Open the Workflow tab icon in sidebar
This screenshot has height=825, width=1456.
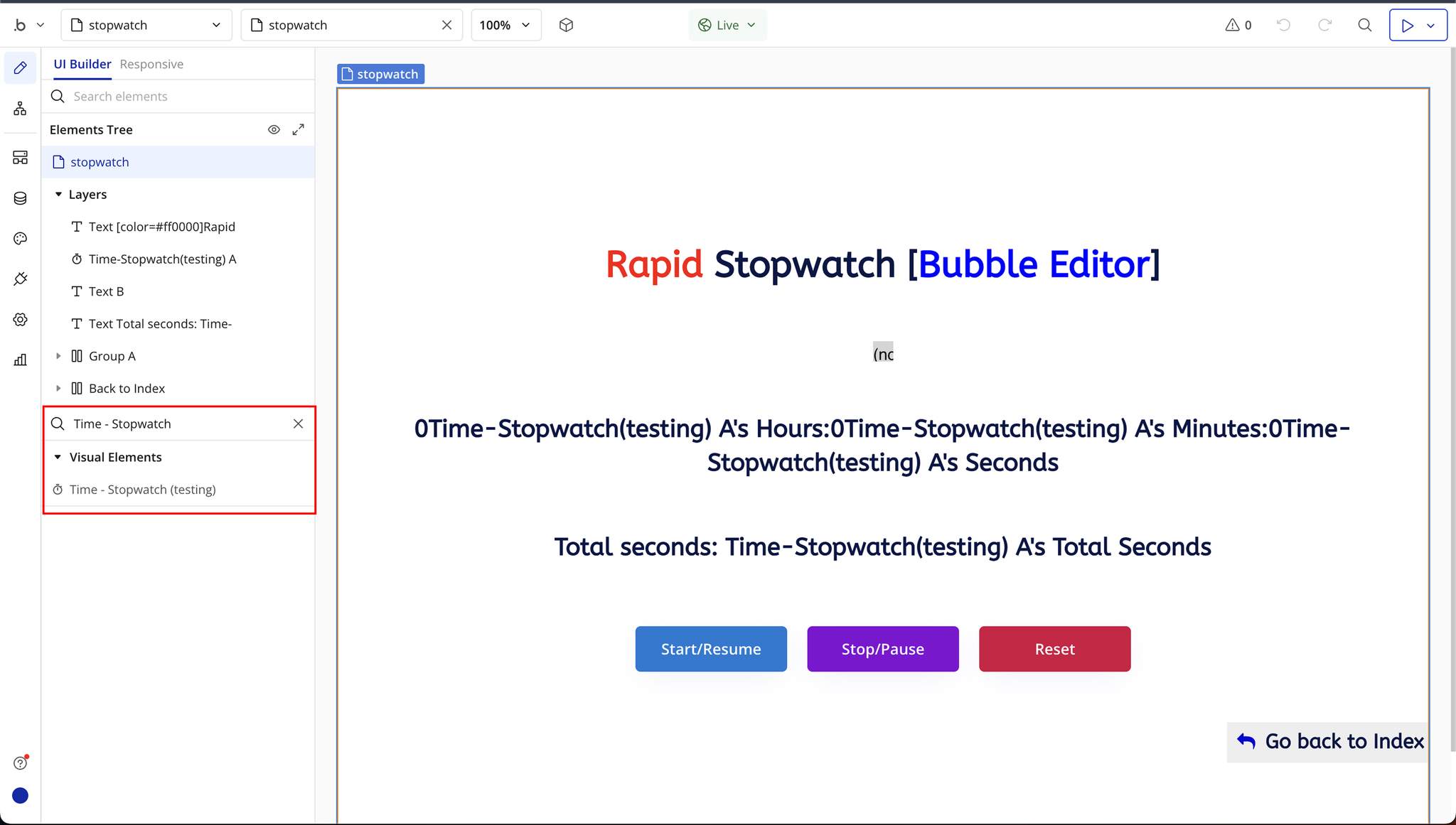[20, 109]
